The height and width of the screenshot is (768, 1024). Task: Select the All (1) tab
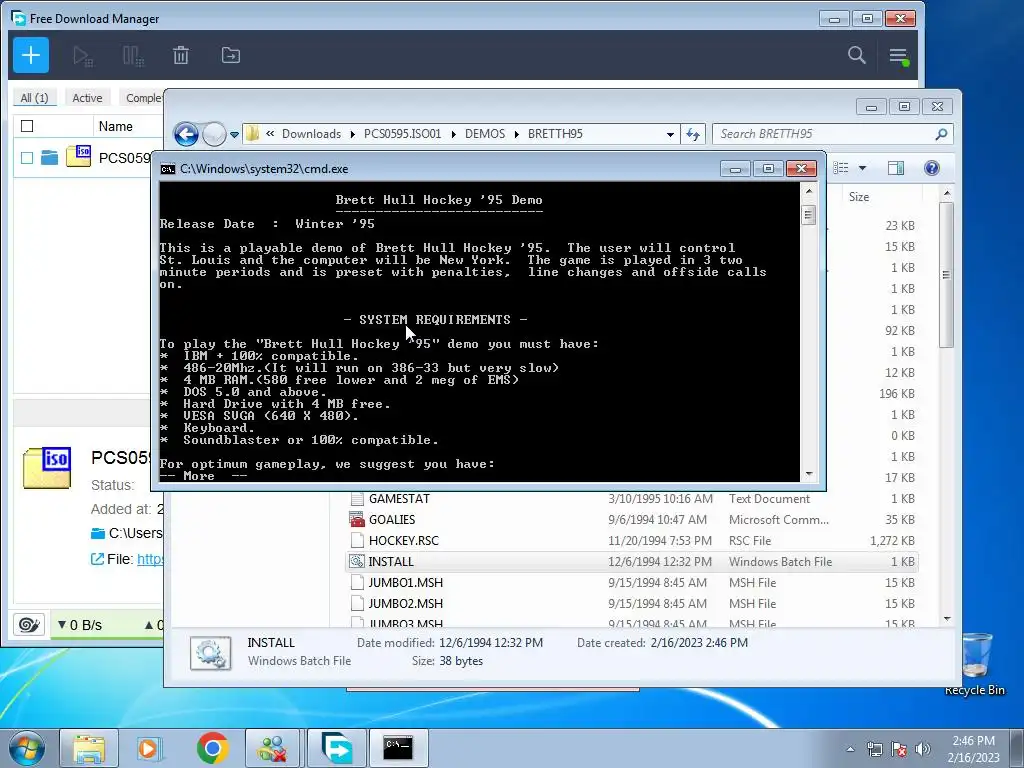tap(35, 98)
